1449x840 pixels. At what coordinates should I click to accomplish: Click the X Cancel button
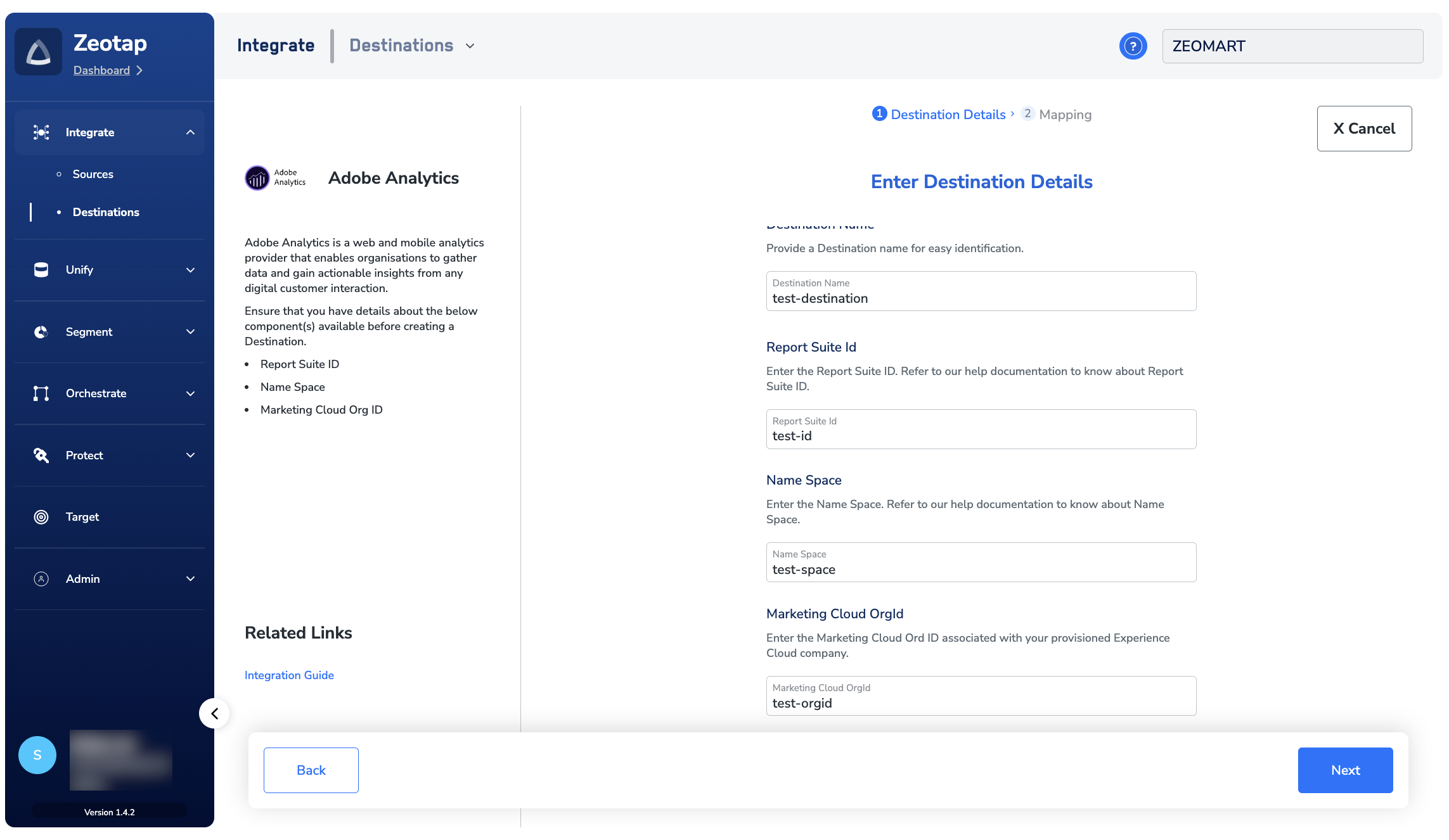click(1364, 128)
